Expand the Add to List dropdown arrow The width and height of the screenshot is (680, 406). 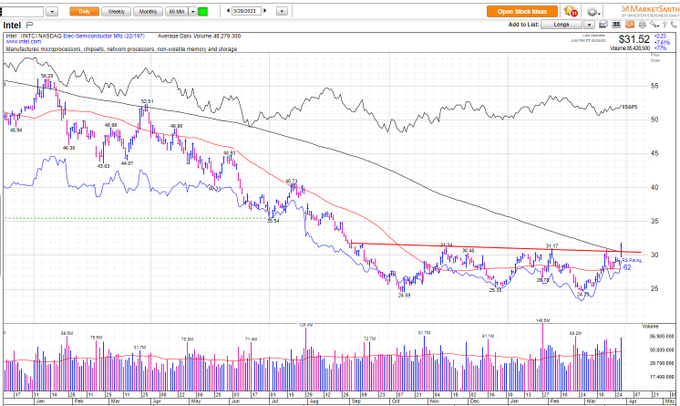[588, 25]
